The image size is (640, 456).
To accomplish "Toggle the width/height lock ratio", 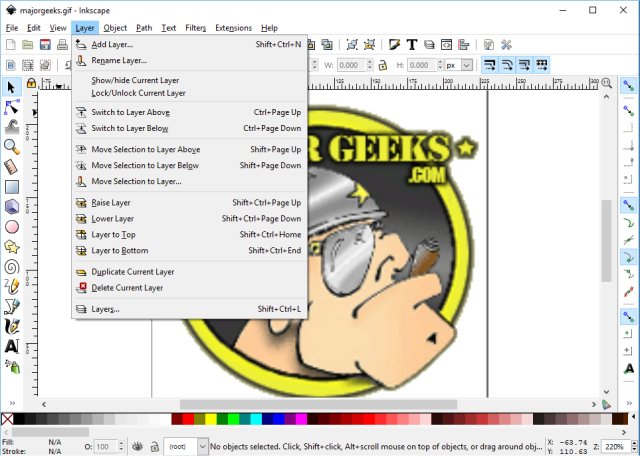I will [x=382, y=65].
